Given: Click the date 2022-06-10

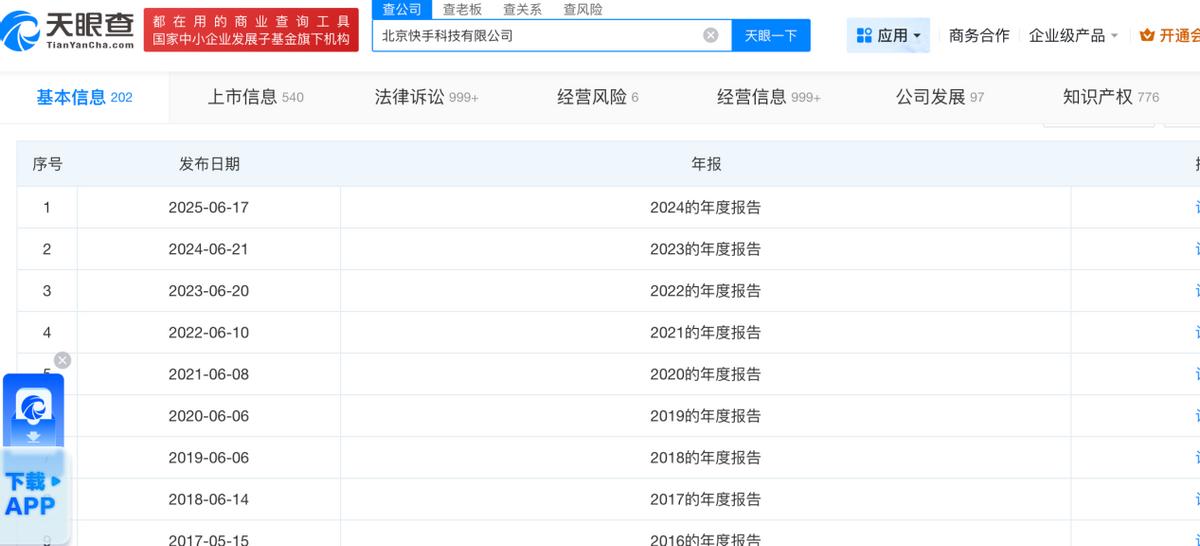Looking at the screenshot, I should (x=209, y=332).
